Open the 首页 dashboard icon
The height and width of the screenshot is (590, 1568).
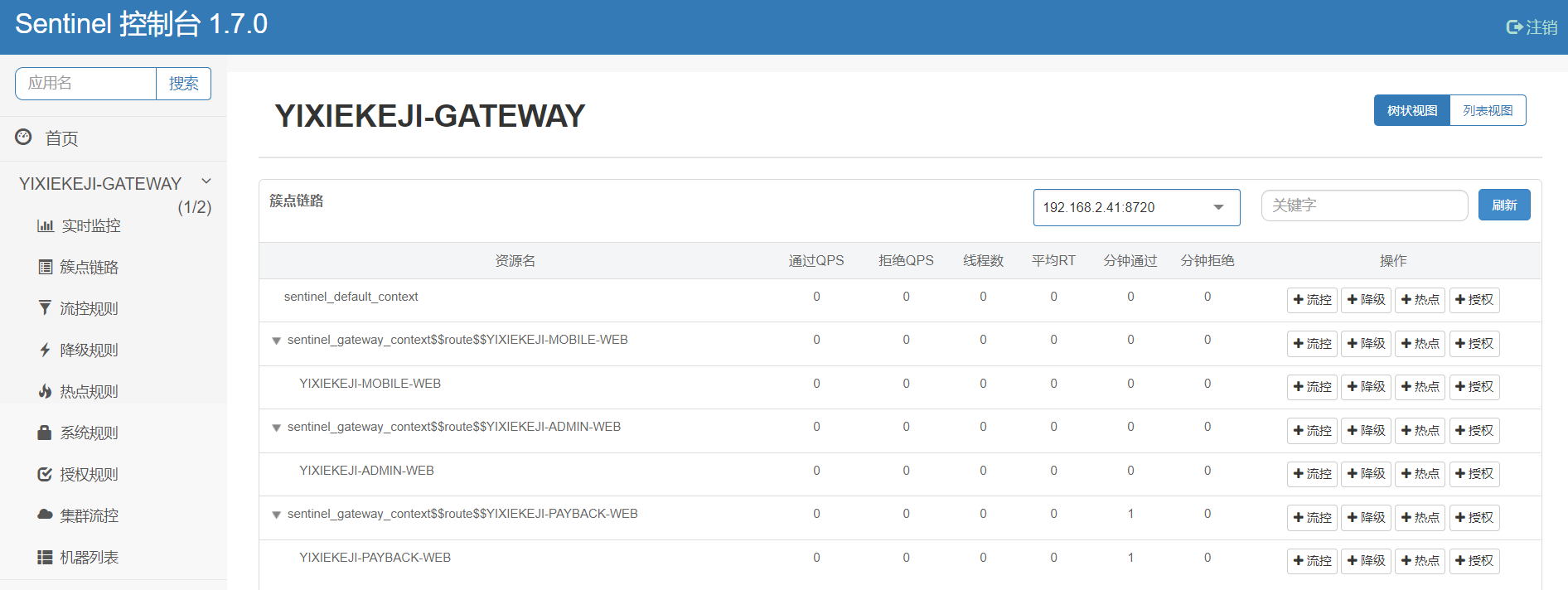click(23, 138)
